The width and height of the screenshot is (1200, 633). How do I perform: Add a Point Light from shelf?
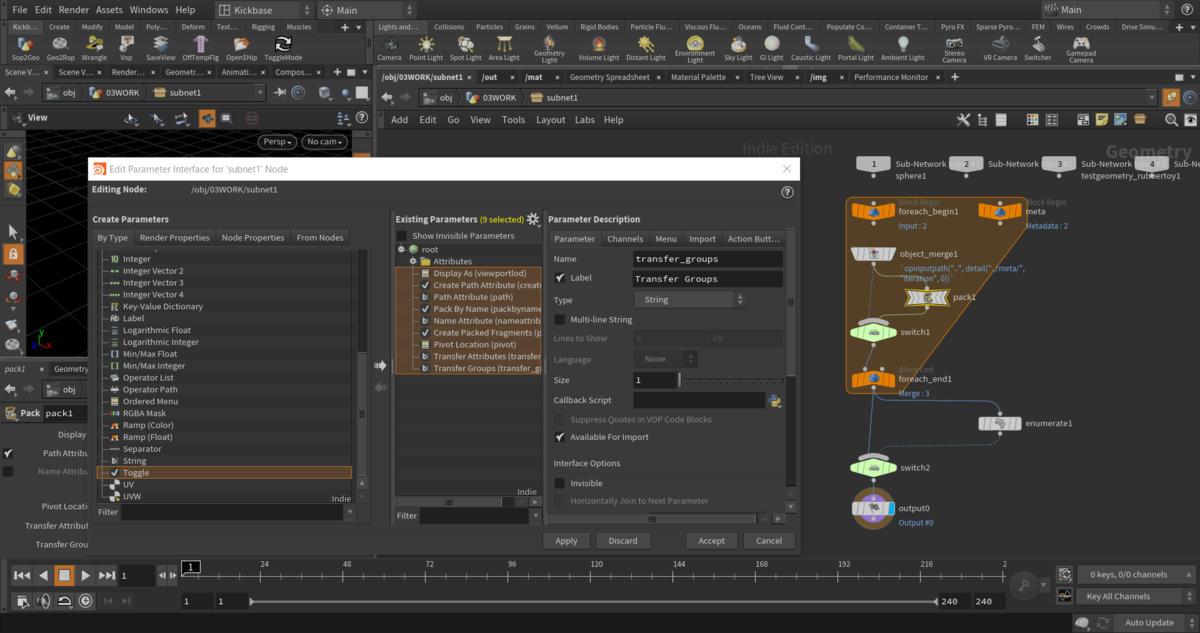click(x=426, y=47)
